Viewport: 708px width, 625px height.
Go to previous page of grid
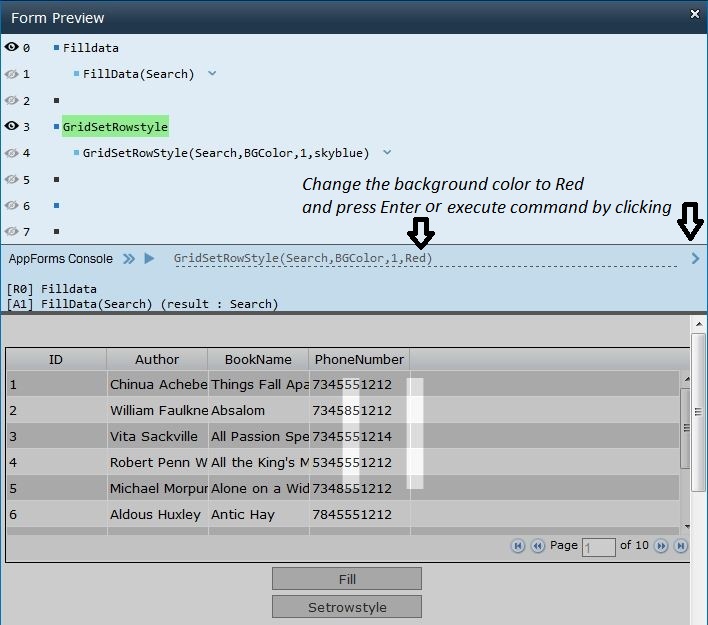pos(537,546)
